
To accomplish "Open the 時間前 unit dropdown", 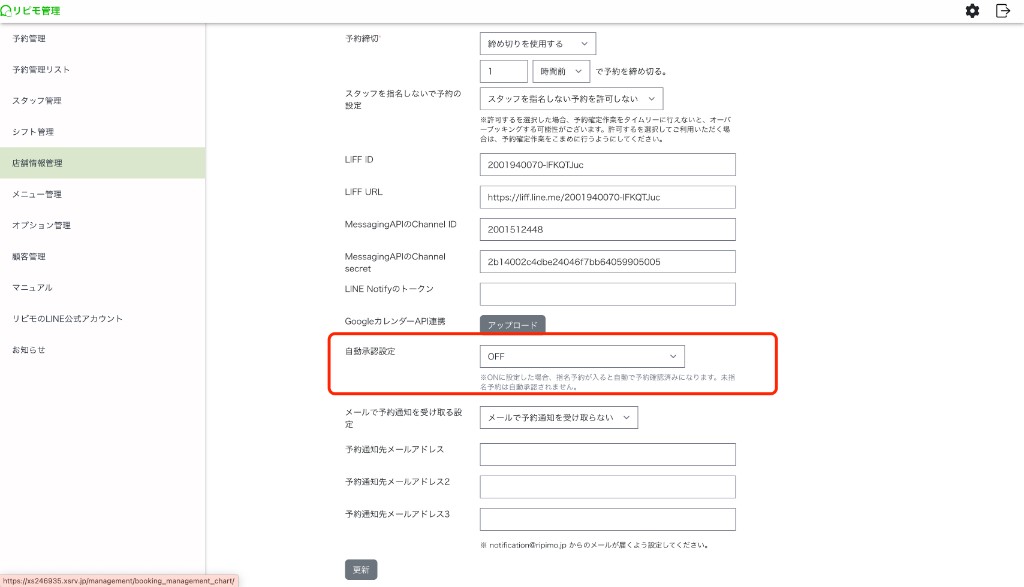I will 560,71.
